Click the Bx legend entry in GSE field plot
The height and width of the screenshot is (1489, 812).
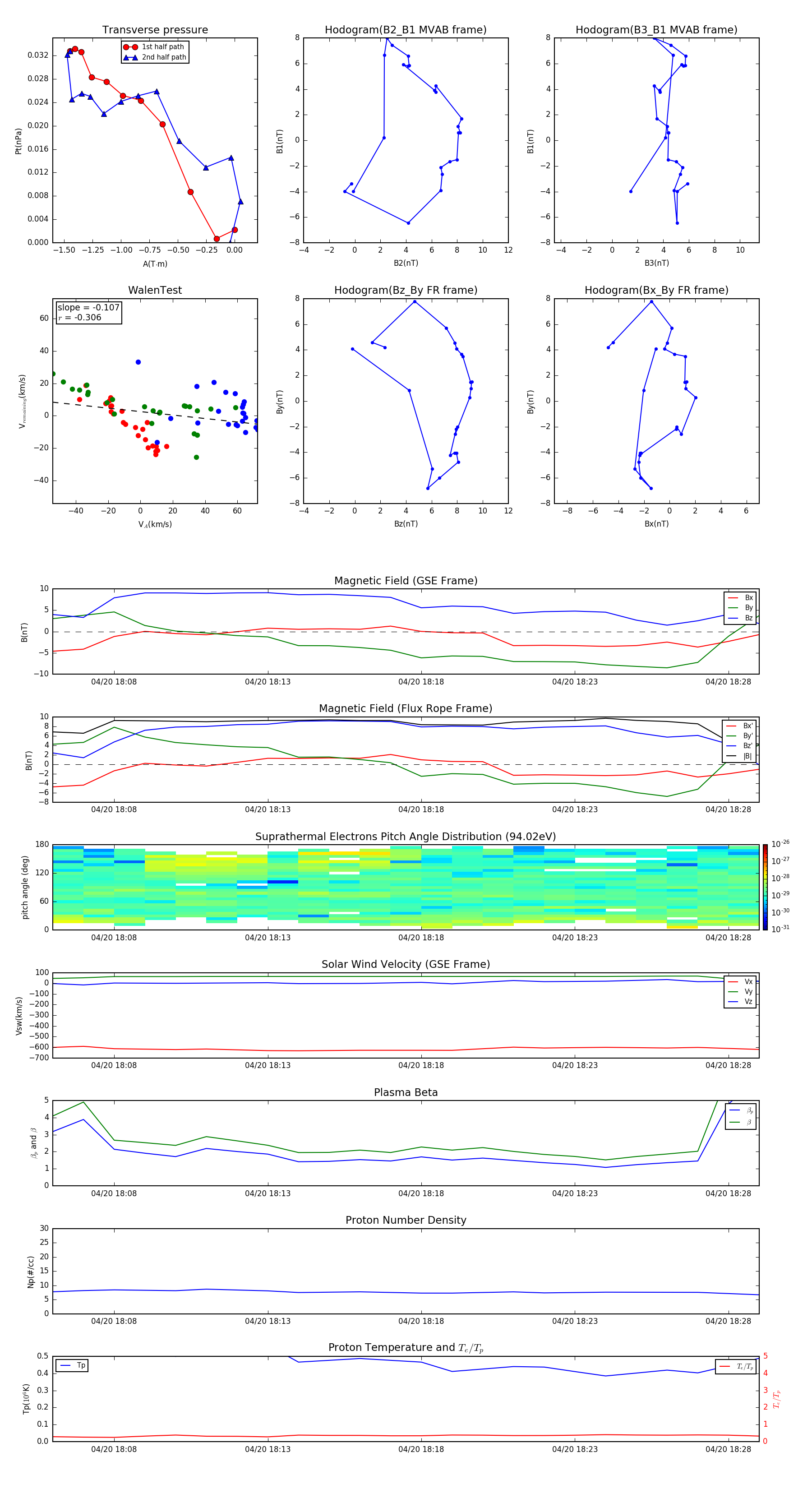(741, 598)
